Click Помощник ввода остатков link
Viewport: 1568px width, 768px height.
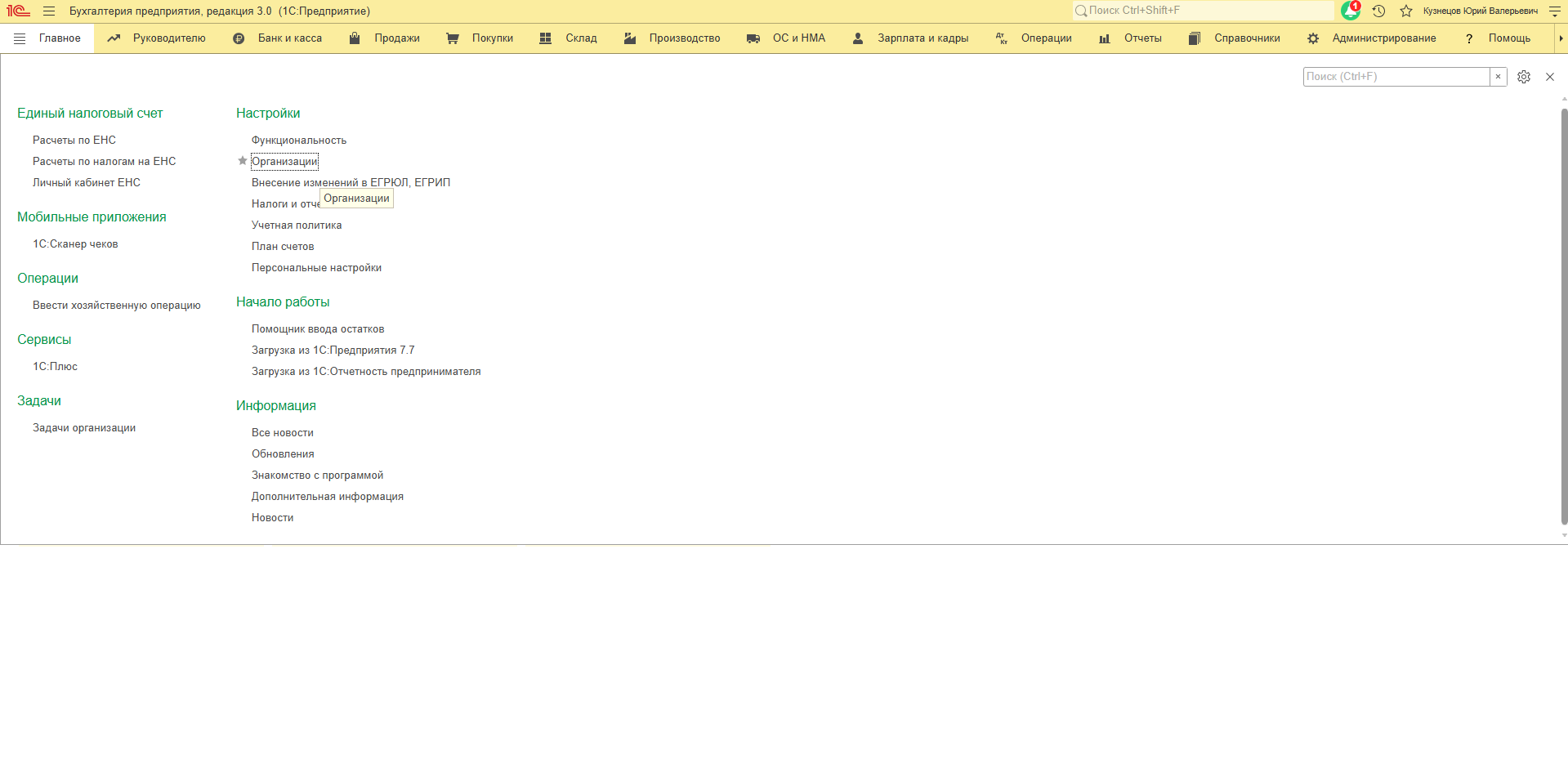pos(318,329)
